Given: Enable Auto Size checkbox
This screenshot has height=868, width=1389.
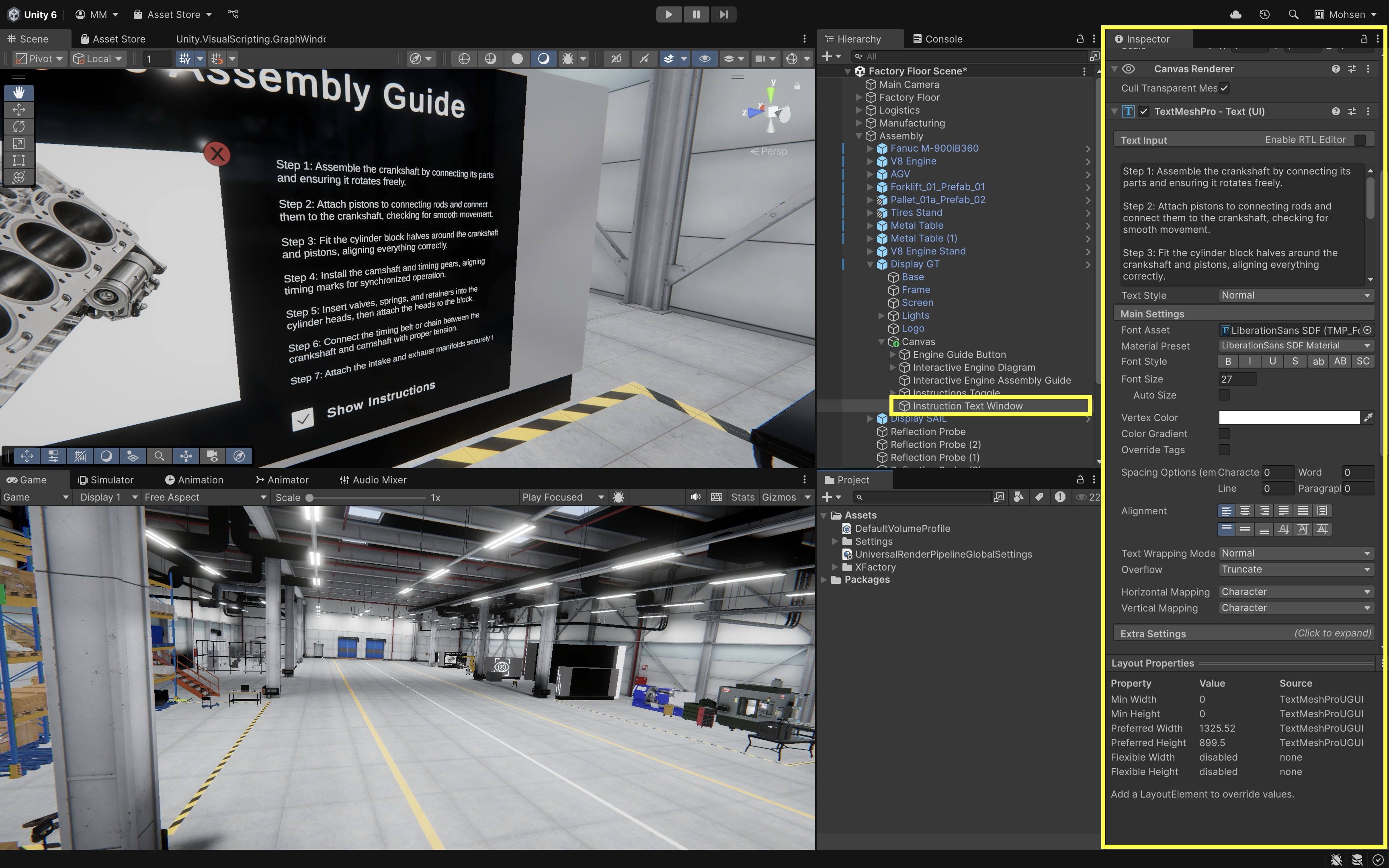Looking at the screenshot, I should click(1224, 395).
